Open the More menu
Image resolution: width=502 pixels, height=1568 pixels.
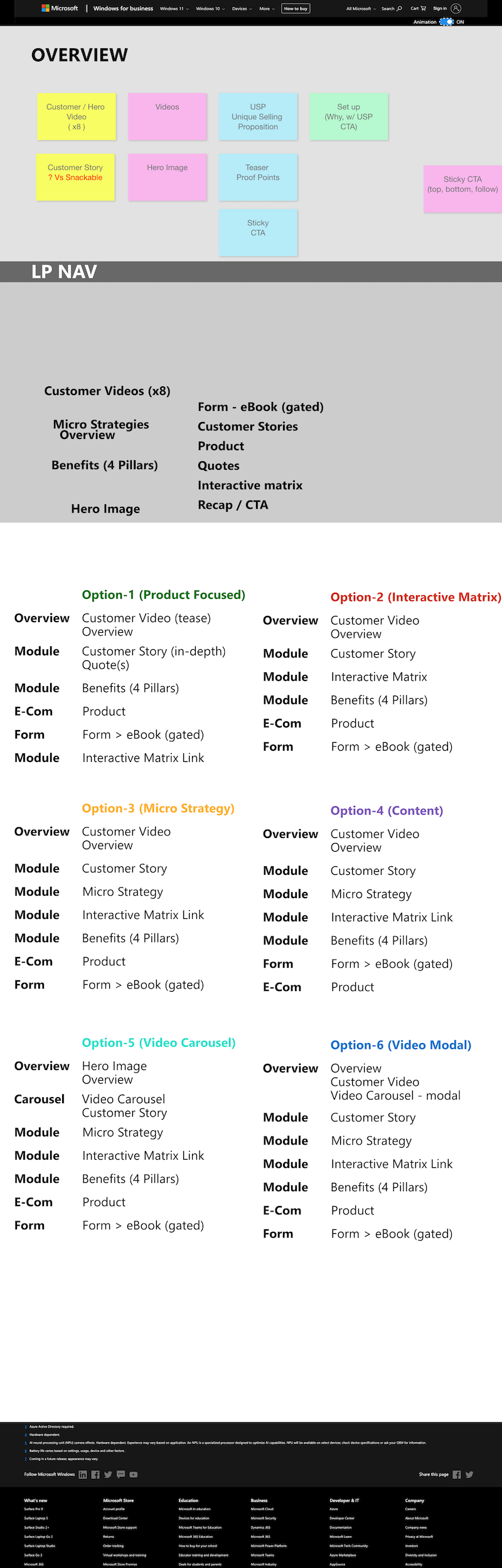click(266, 9)
